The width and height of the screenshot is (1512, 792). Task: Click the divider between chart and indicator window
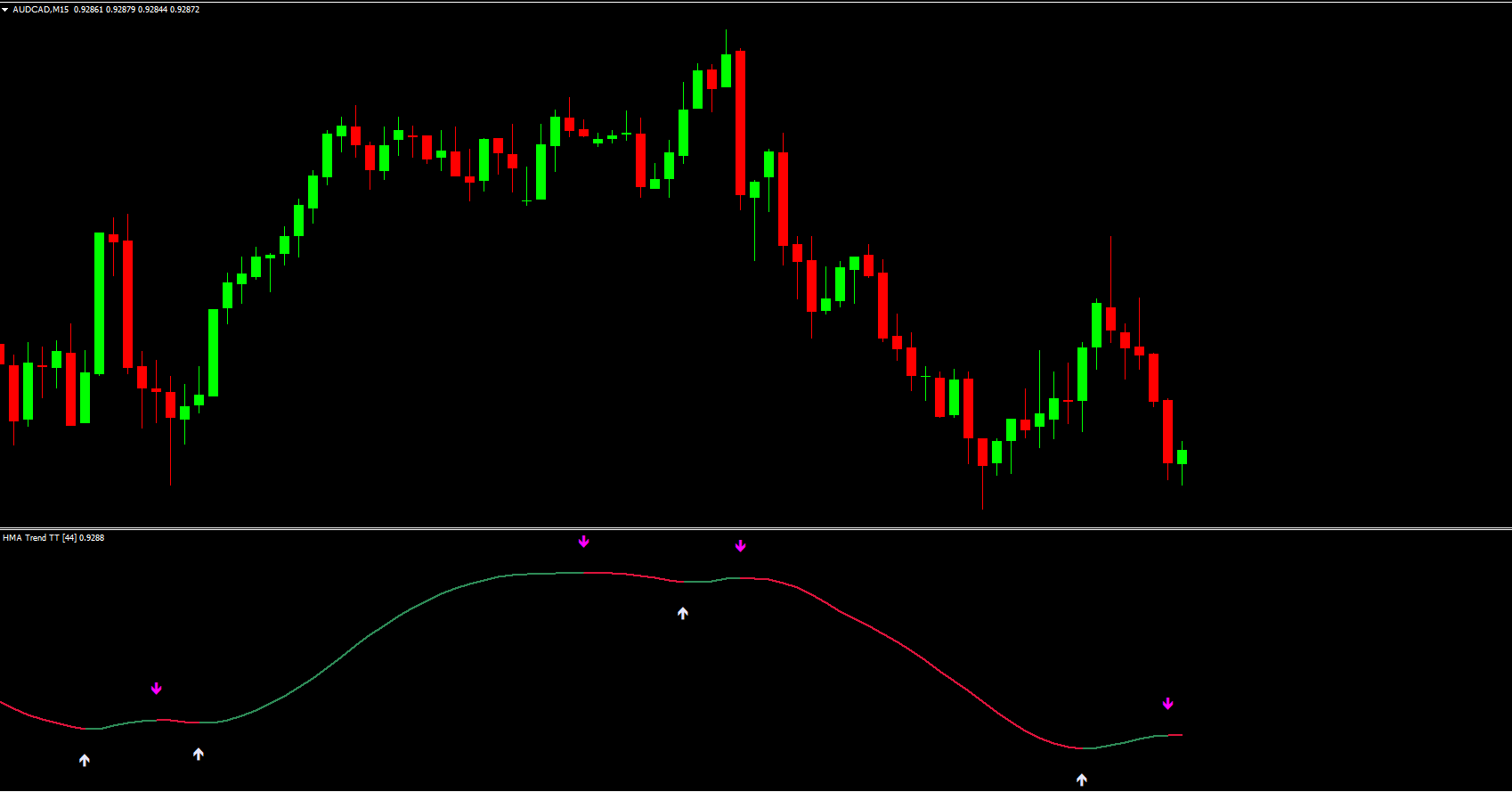[x=756, y=528]
